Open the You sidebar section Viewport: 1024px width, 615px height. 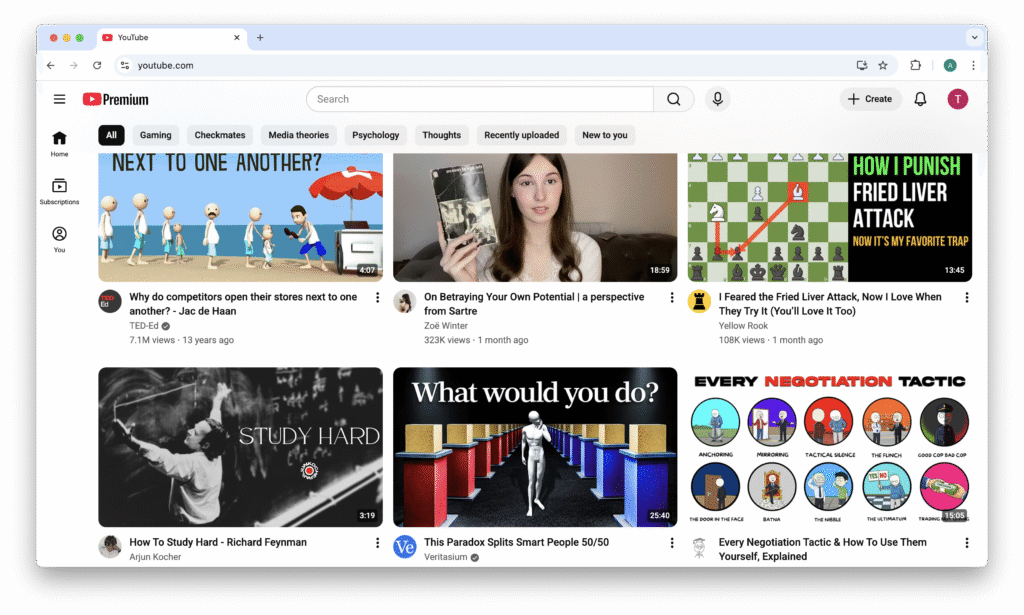tap(59, 239)
